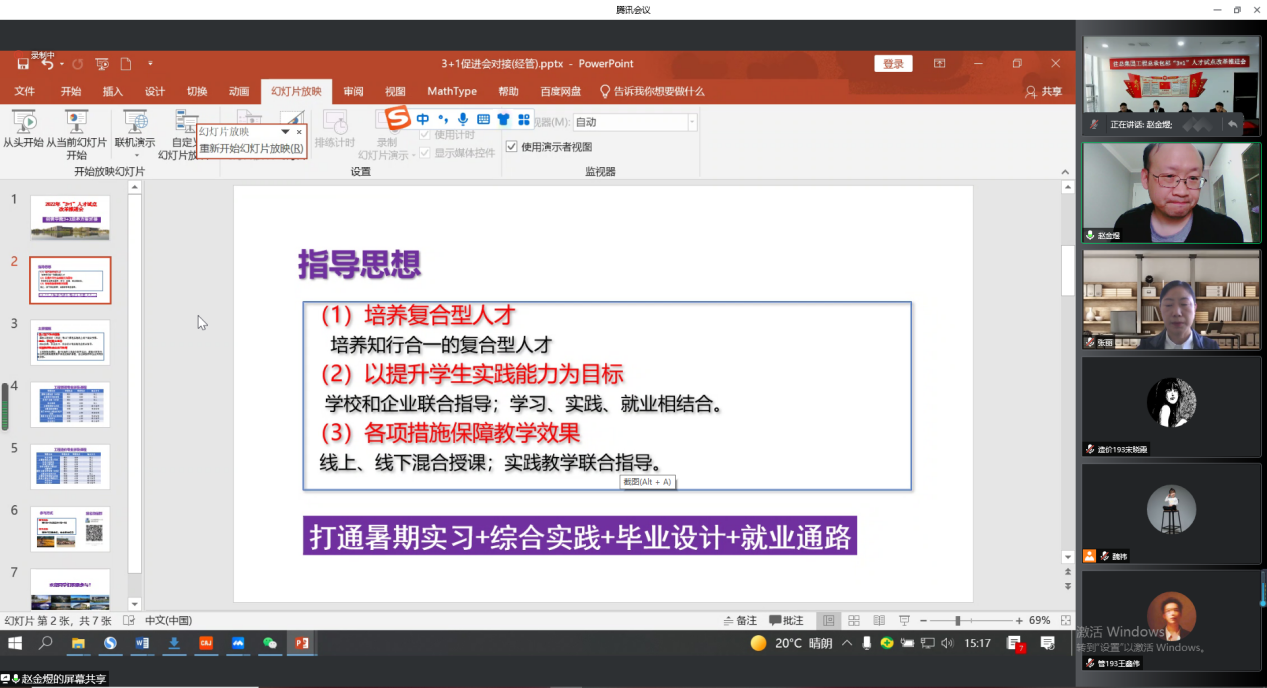This screenshot has height=688, width=1267.
Task: Switch to reading view in status bar
Action: [x=879, y=620]
